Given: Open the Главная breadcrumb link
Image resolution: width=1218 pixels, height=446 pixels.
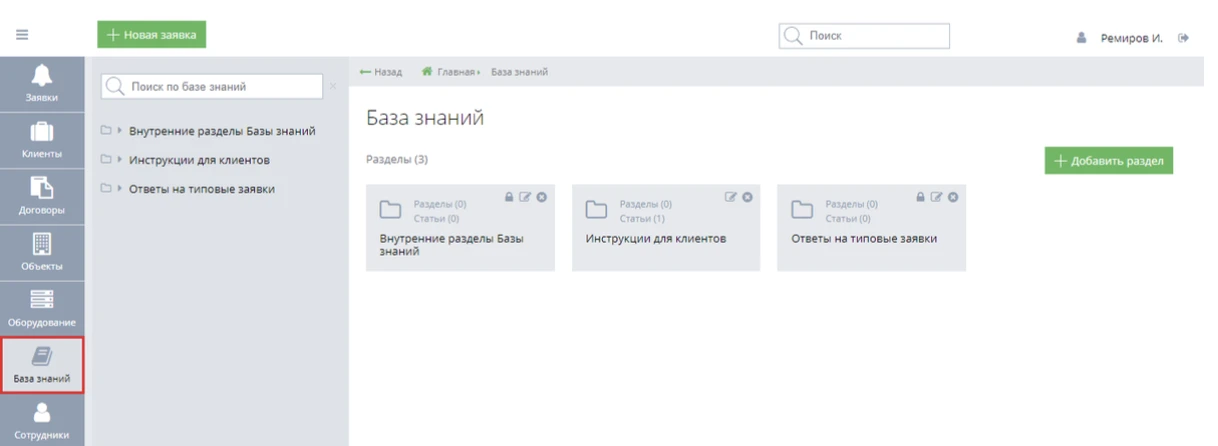Looking at the screenshot, I should click(x=457, y=72).
